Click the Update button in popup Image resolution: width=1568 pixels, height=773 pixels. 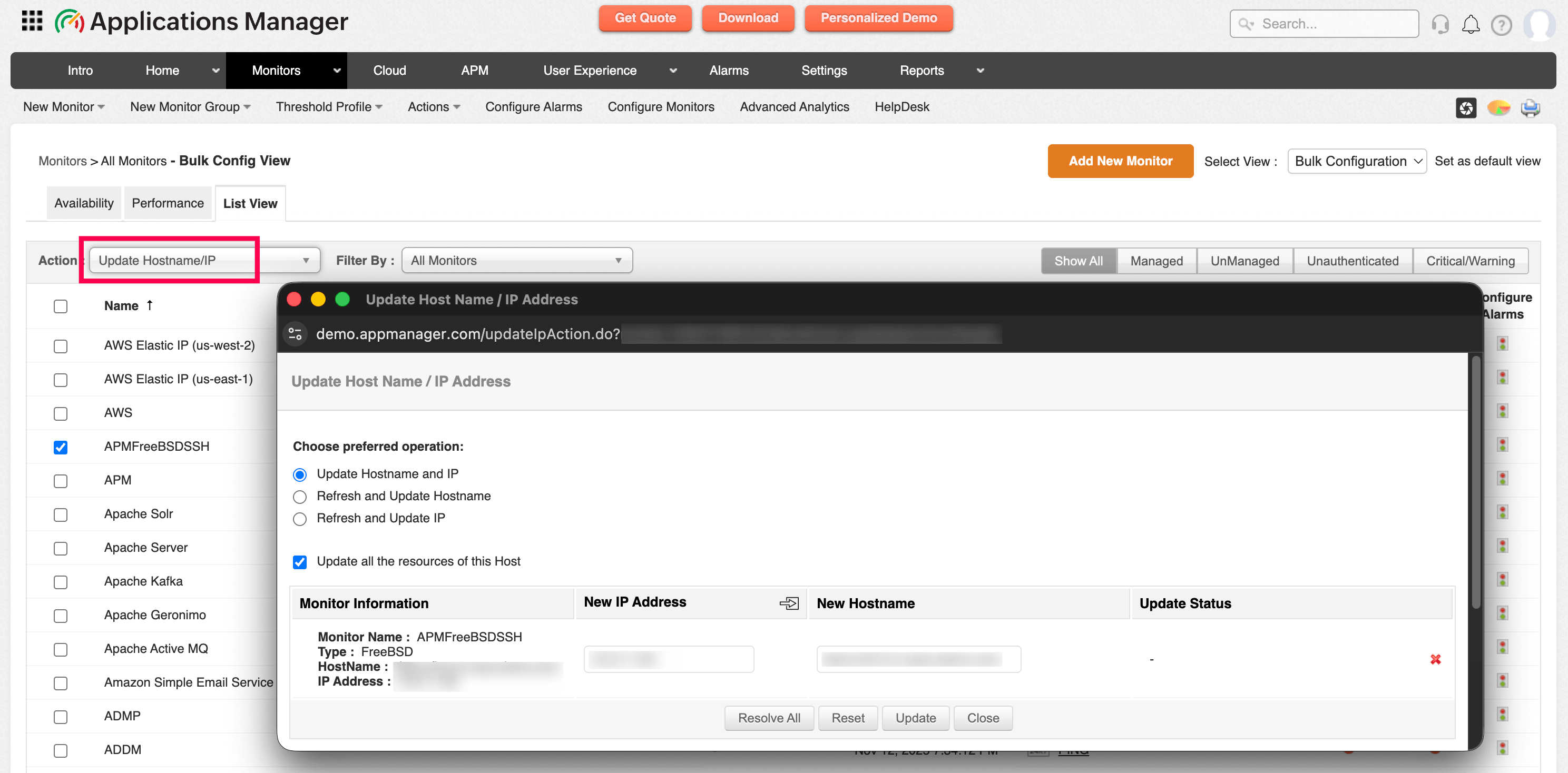pos(916,718)
